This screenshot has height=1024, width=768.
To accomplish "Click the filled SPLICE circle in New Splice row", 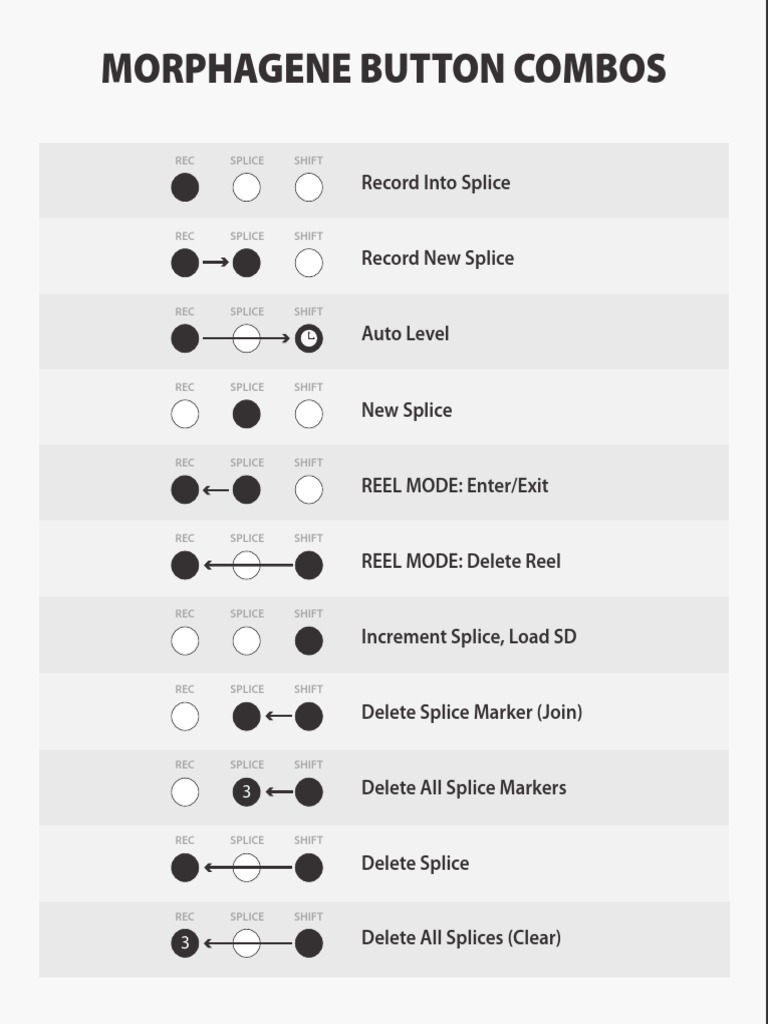I will 246,414.
